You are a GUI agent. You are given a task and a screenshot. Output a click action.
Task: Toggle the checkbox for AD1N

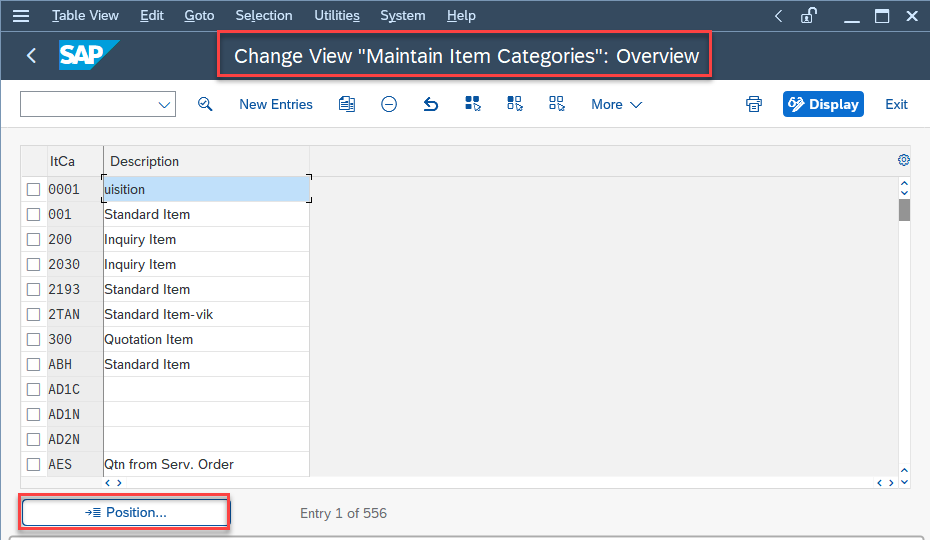click(33, 414)
